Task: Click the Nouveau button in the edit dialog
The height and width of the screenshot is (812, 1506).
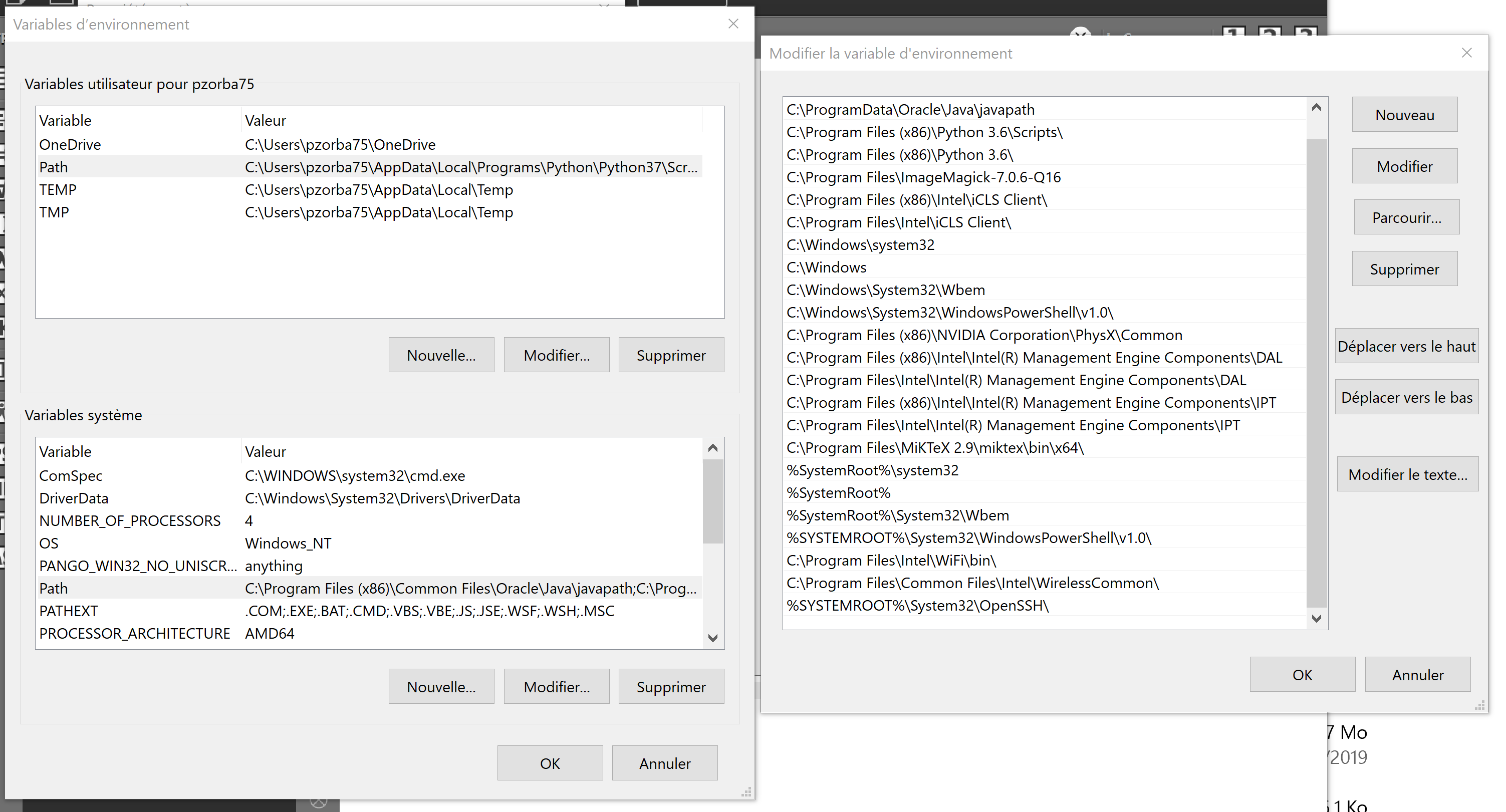Action: point(1404,115)
